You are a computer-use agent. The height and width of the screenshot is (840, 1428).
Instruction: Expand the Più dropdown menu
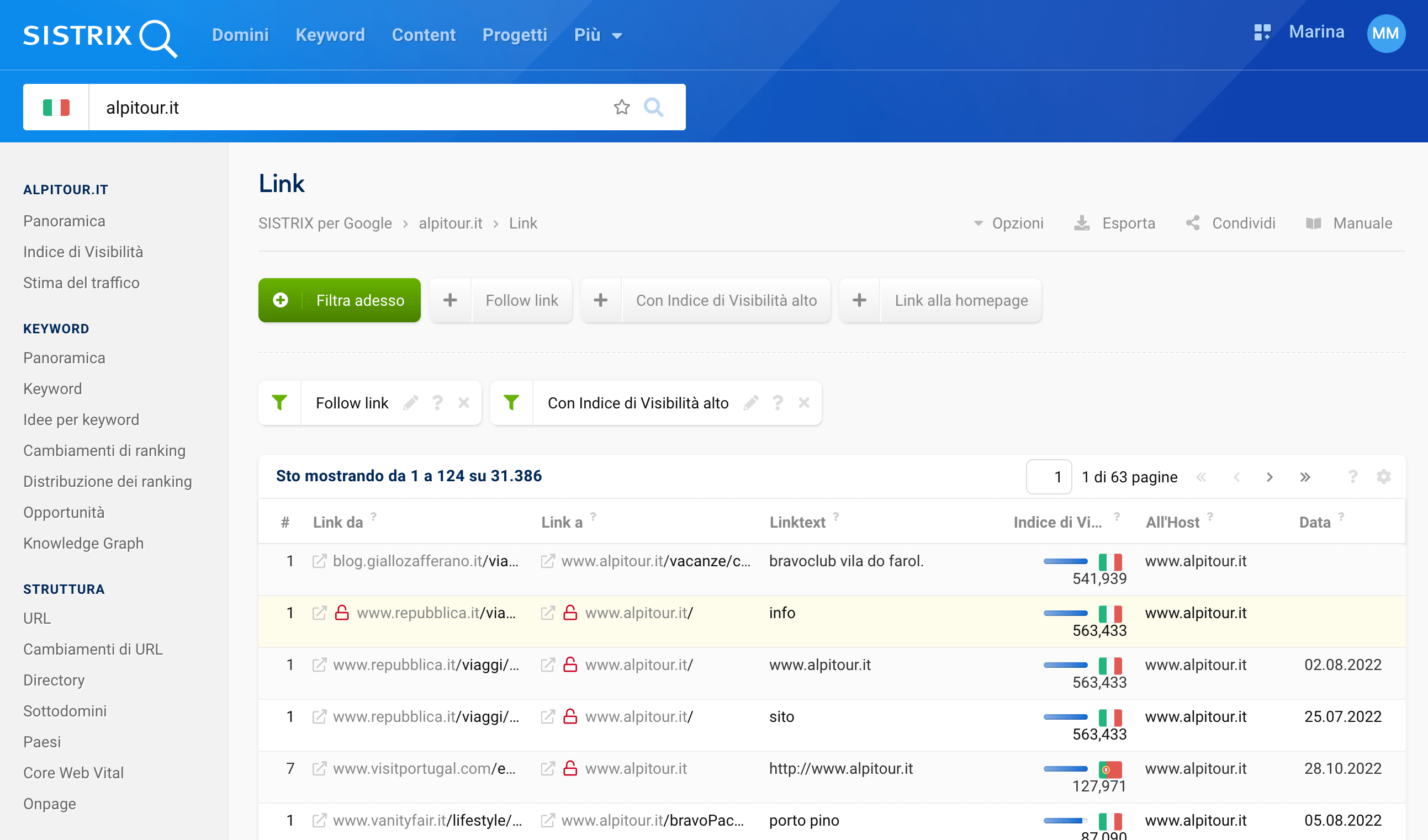598,35
